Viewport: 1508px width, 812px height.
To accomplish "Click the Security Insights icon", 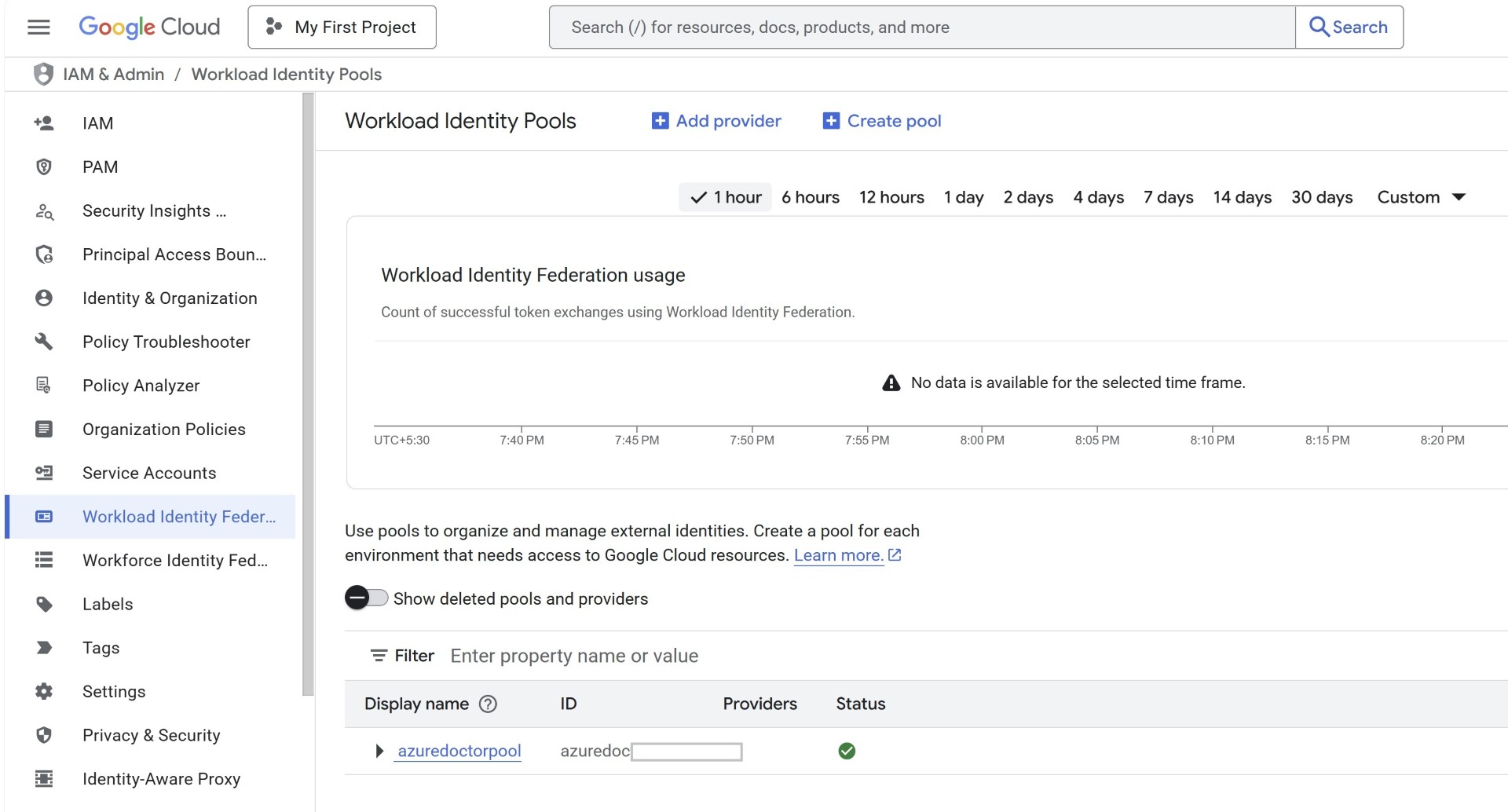I will [44, 210].
